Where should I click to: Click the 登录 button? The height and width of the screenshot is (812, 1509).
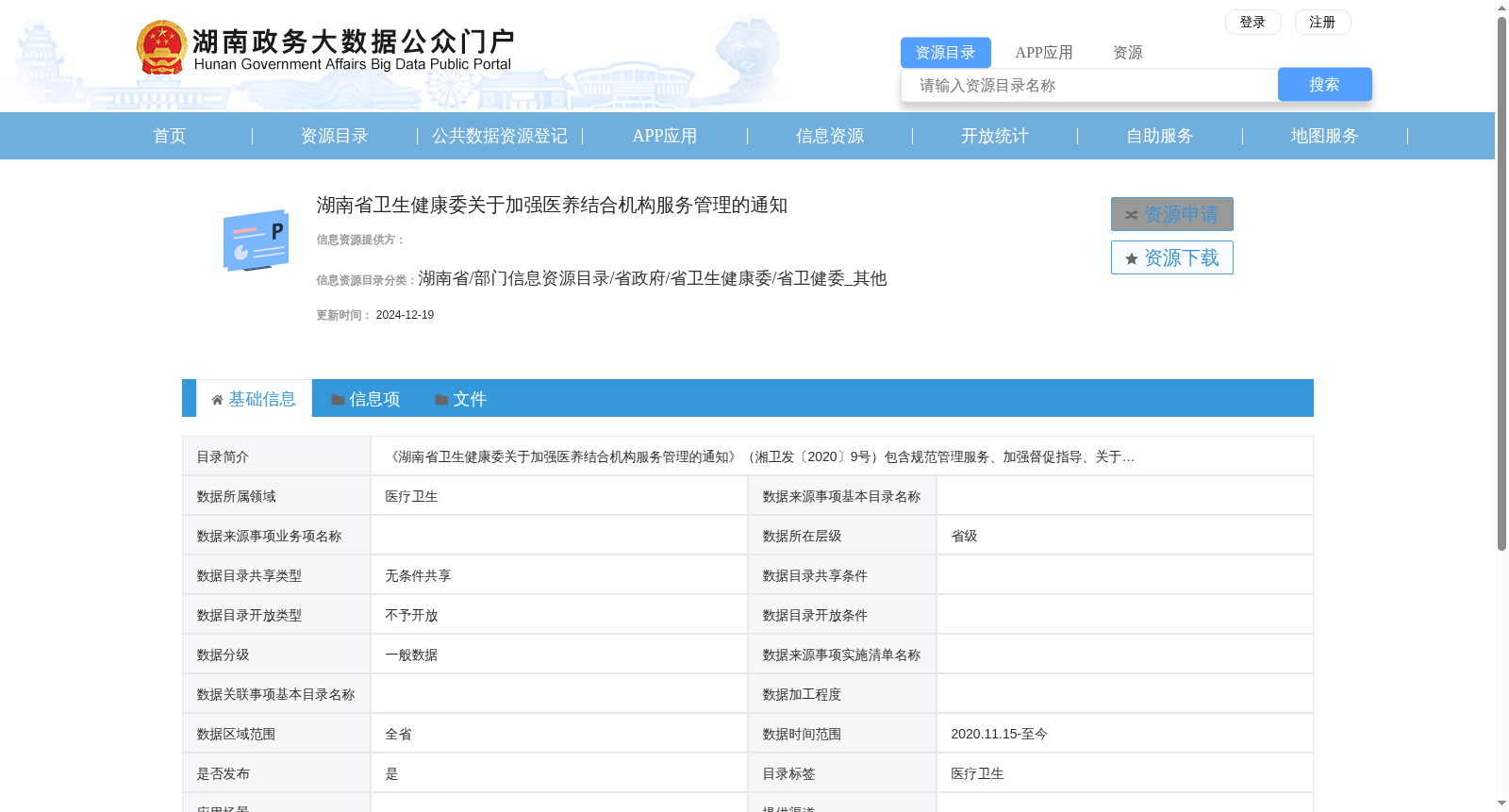[1252, 22]
